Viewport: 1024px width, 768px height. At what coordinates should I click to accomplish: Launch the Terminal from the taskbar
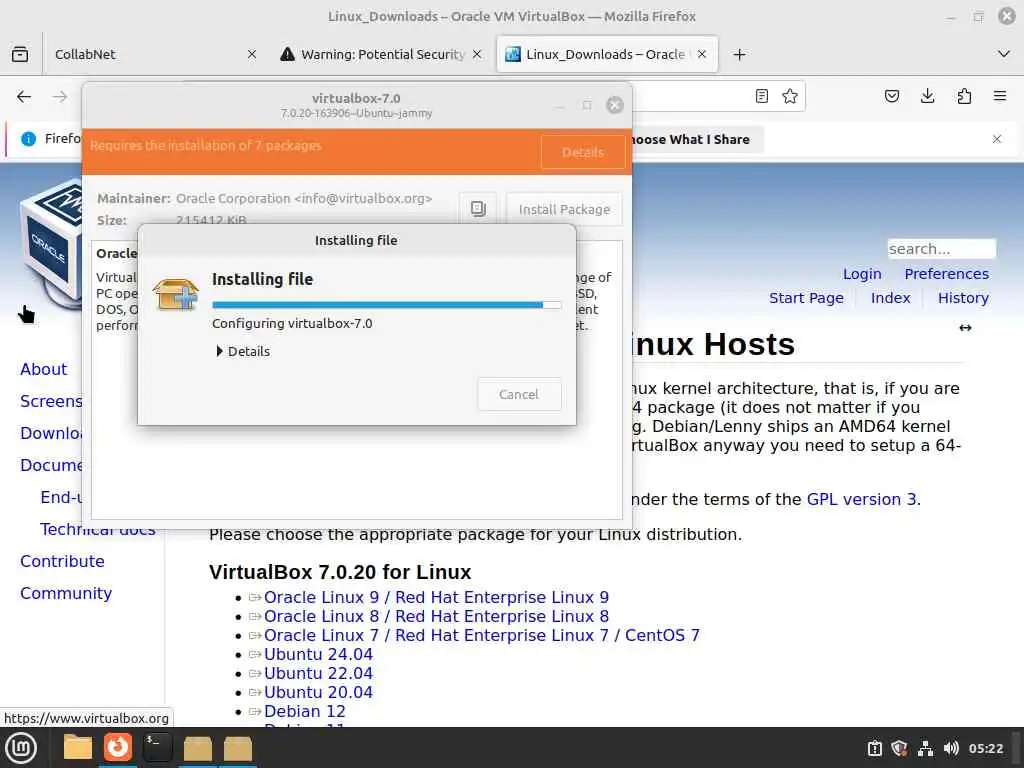(x=157, y=747)
